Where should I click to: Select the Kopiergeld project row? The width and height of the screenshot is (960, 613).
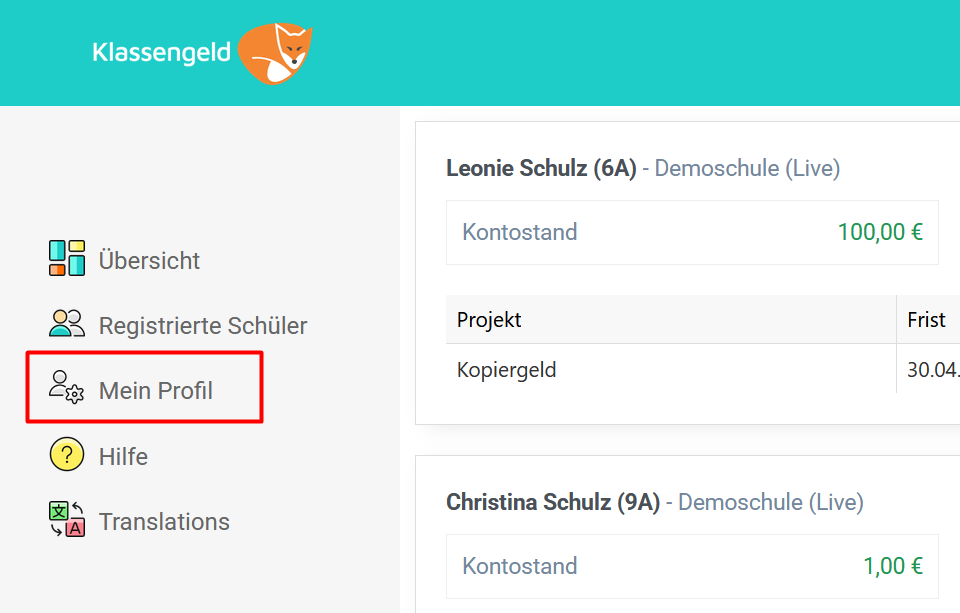click(x=507, y=370)
